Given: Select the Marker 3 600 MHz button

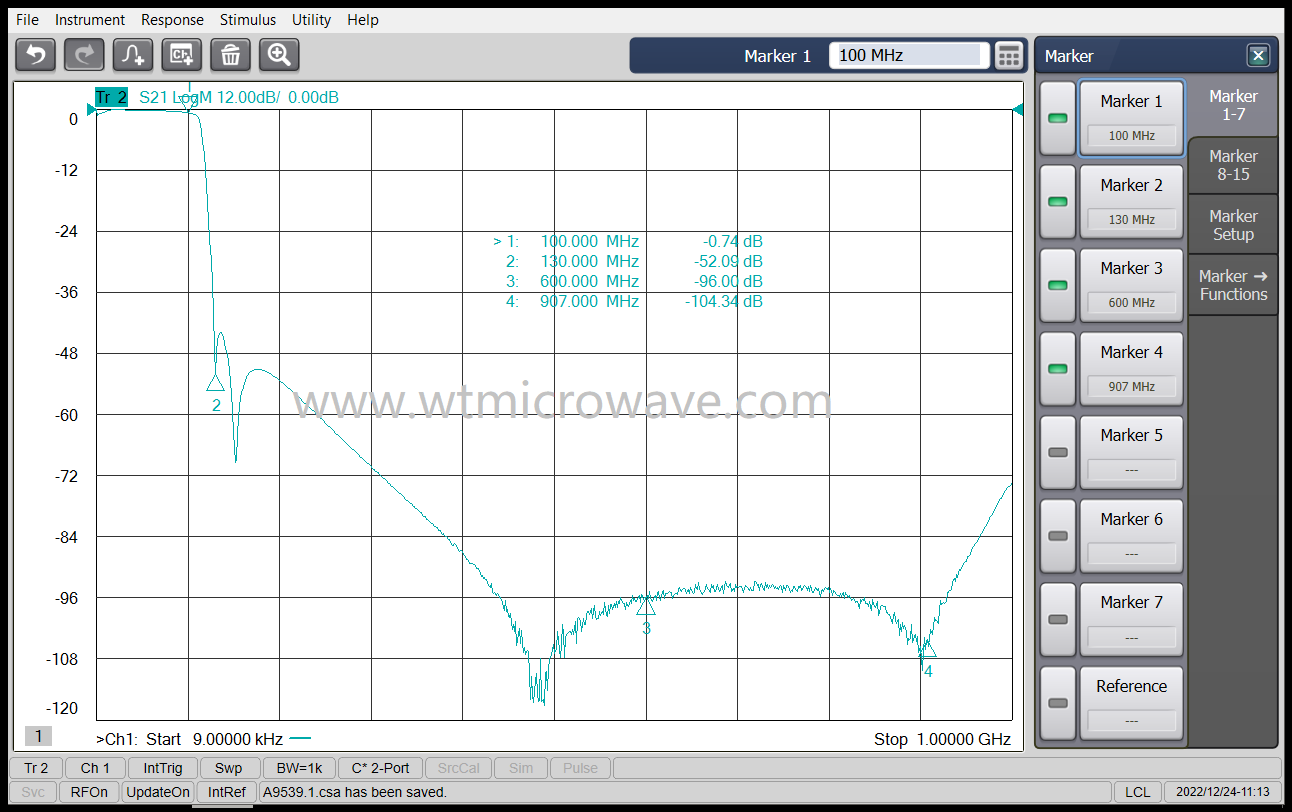Looking at the screenshot, I should [1131, 285].
